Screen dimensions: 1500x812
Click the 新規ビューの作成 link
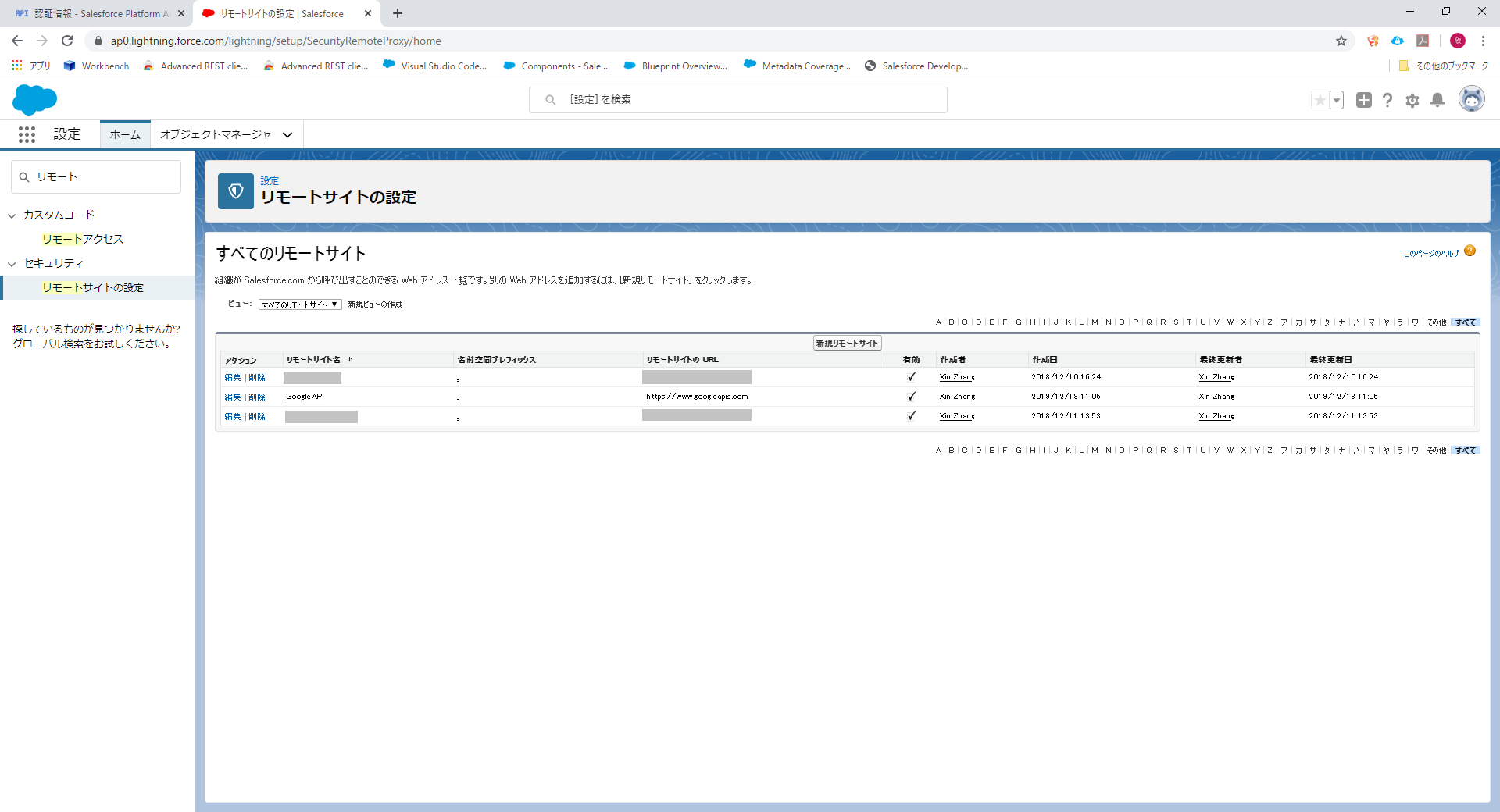point(375,304)
